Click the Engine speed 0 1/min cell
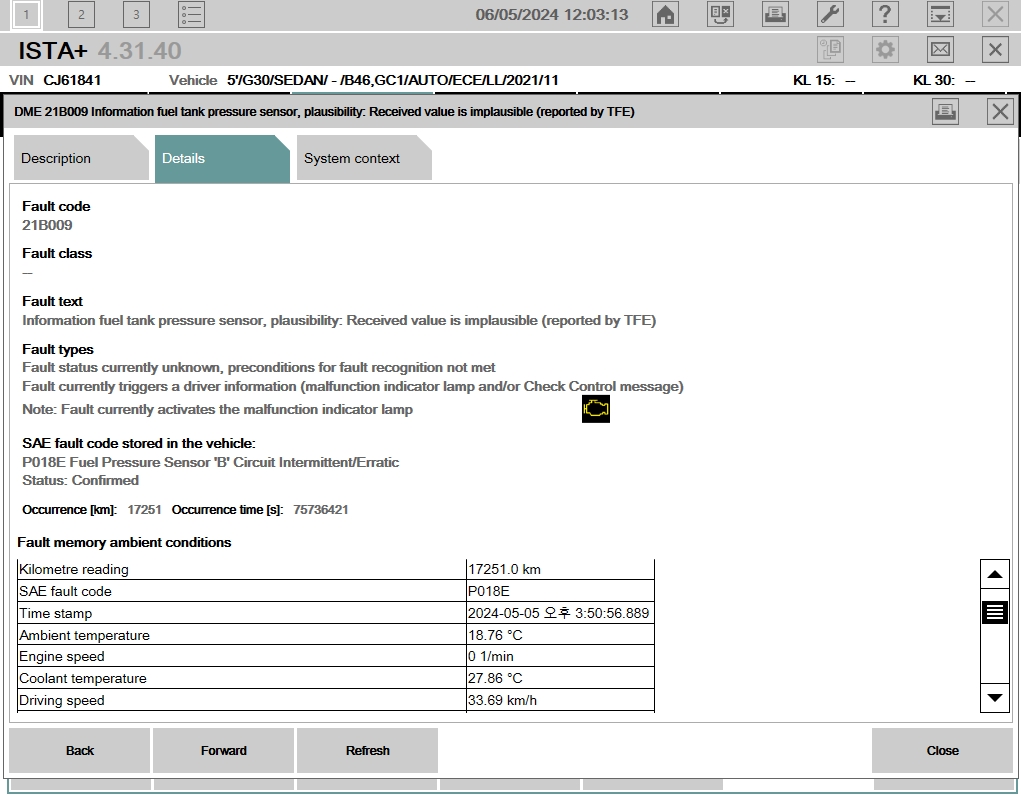 pos(560,656)
